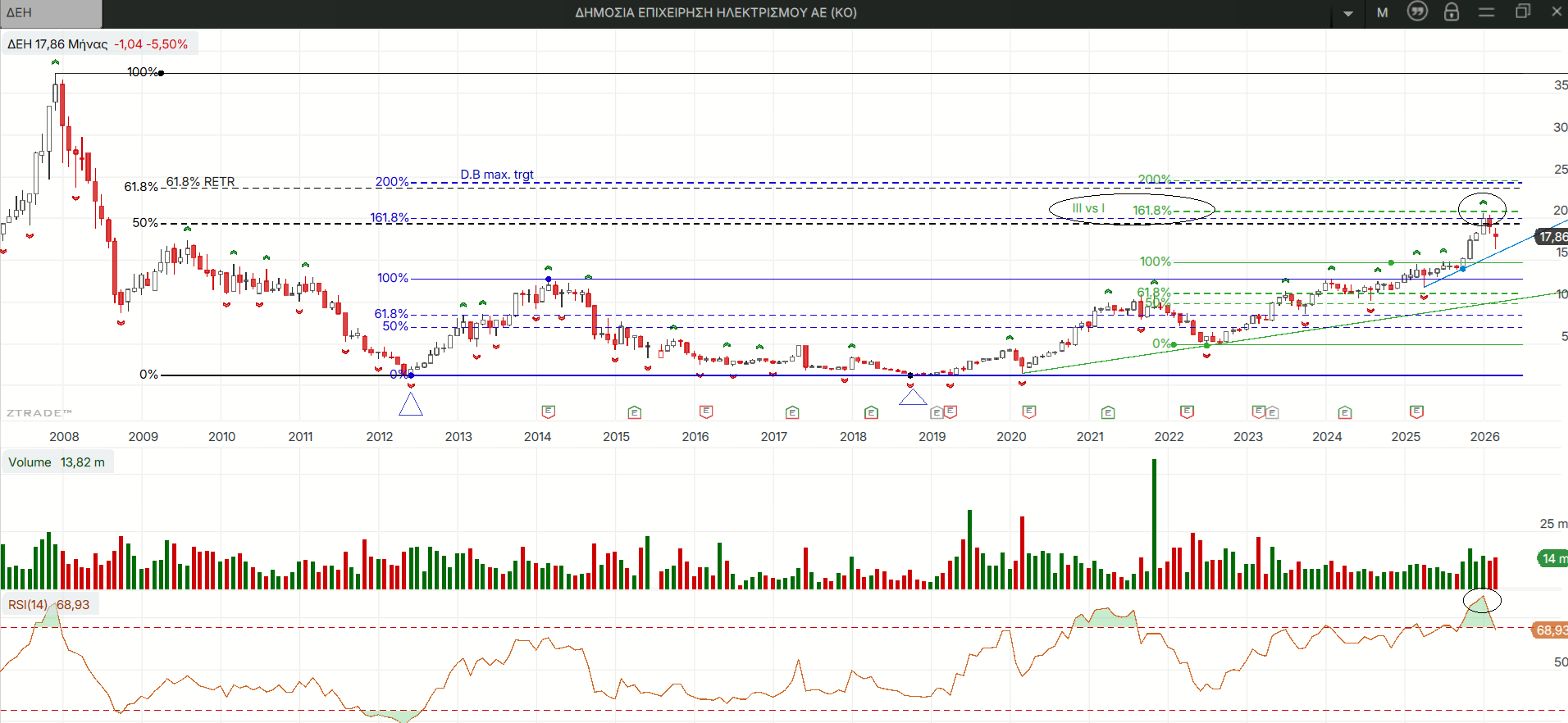
Task: Toggle the padlock chart lock icon
Action: coord(1452,12)
